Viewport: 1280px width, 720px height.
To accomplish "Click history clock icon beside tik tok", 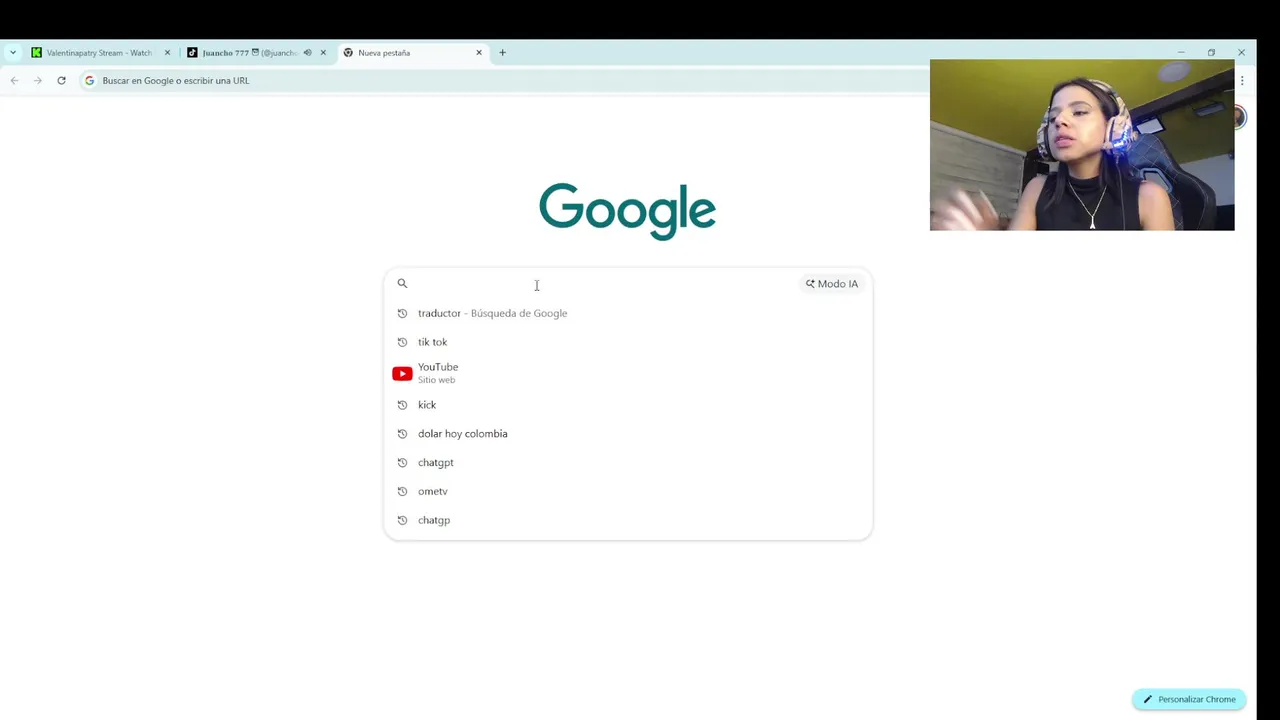I will pyautogui.click(x=402, y=342).
